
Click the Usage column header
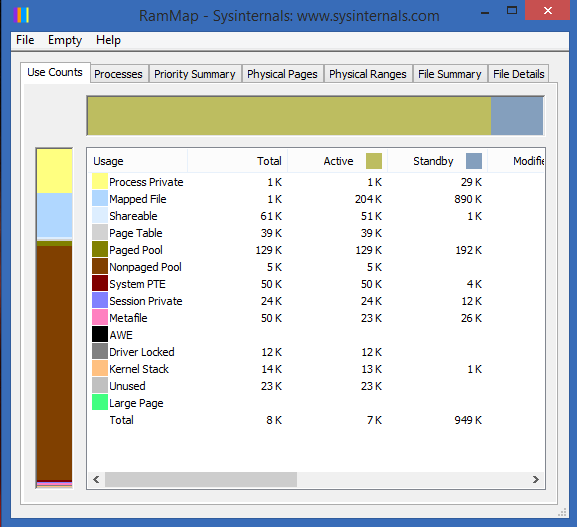pyautogui.click(x=138, y=161)
